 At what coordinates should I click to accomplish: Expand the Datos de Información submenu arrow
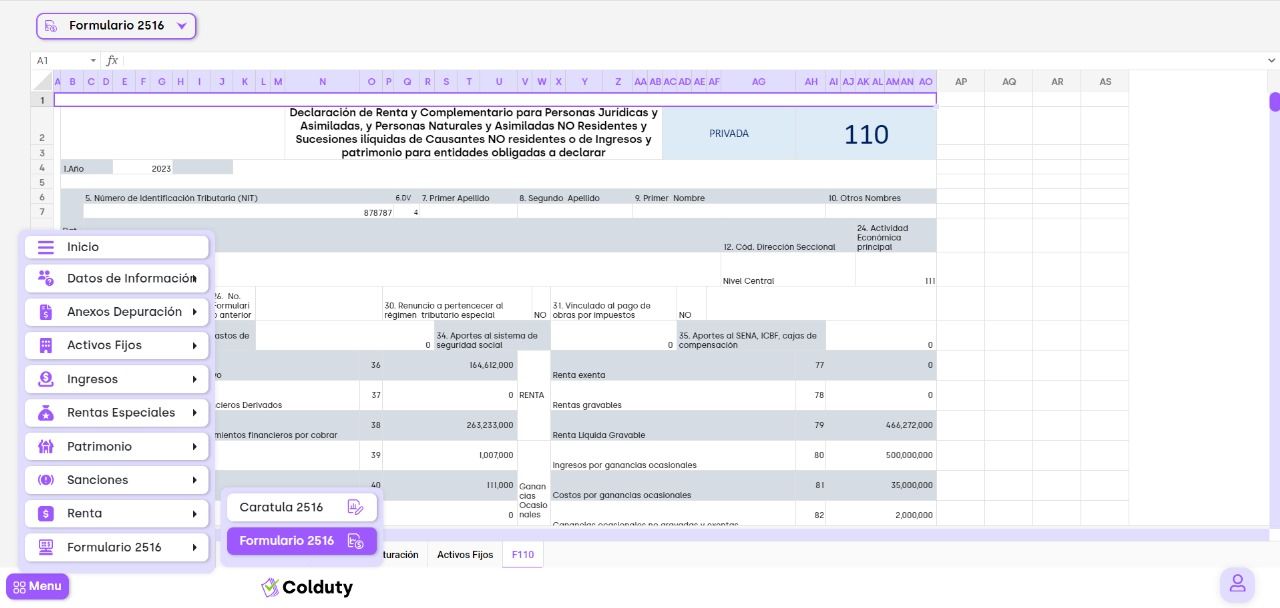pyautogui.click(x=194, y=279)
